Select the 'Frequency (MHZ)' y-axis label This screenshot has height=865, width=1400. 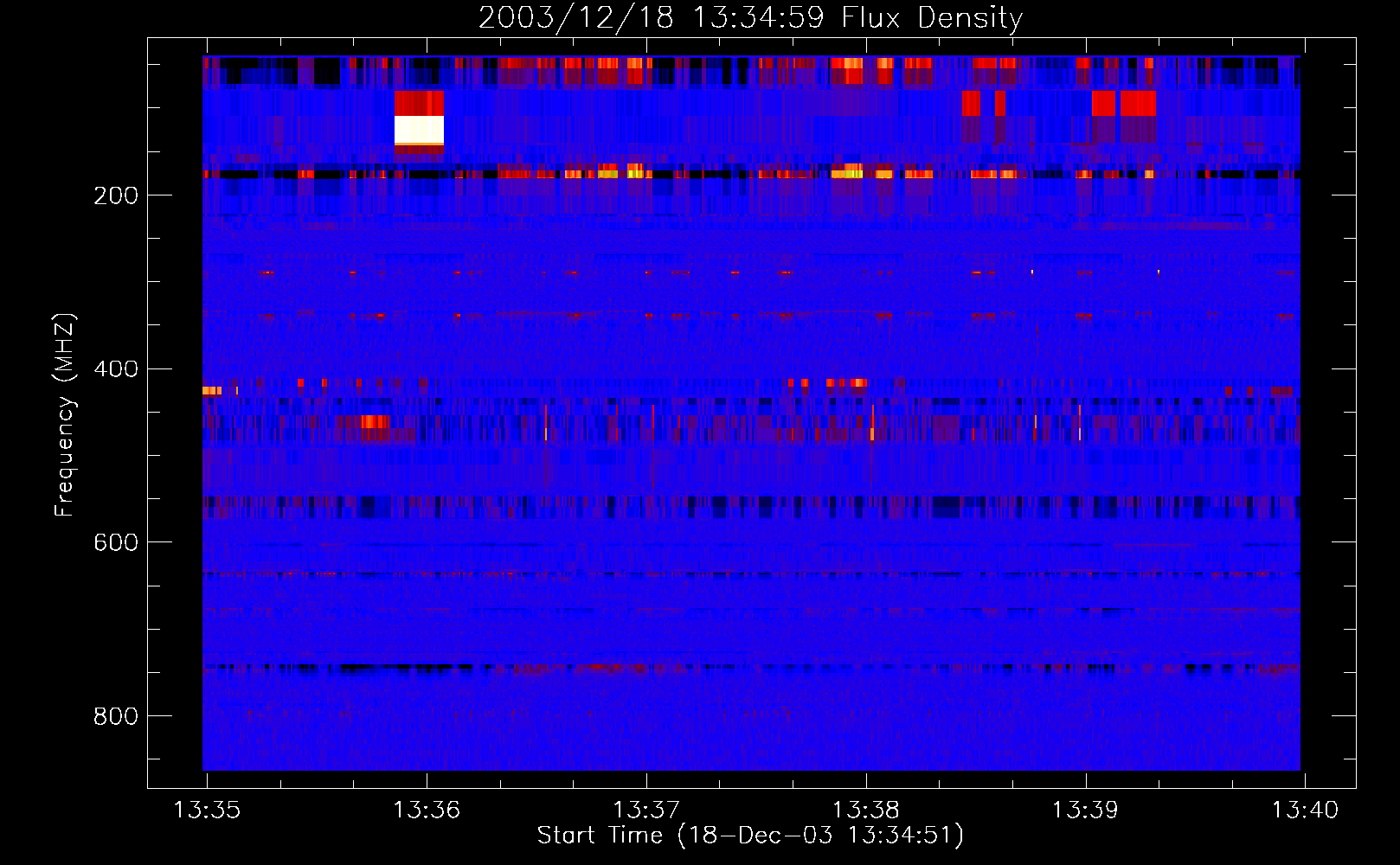tap(64, 415)
